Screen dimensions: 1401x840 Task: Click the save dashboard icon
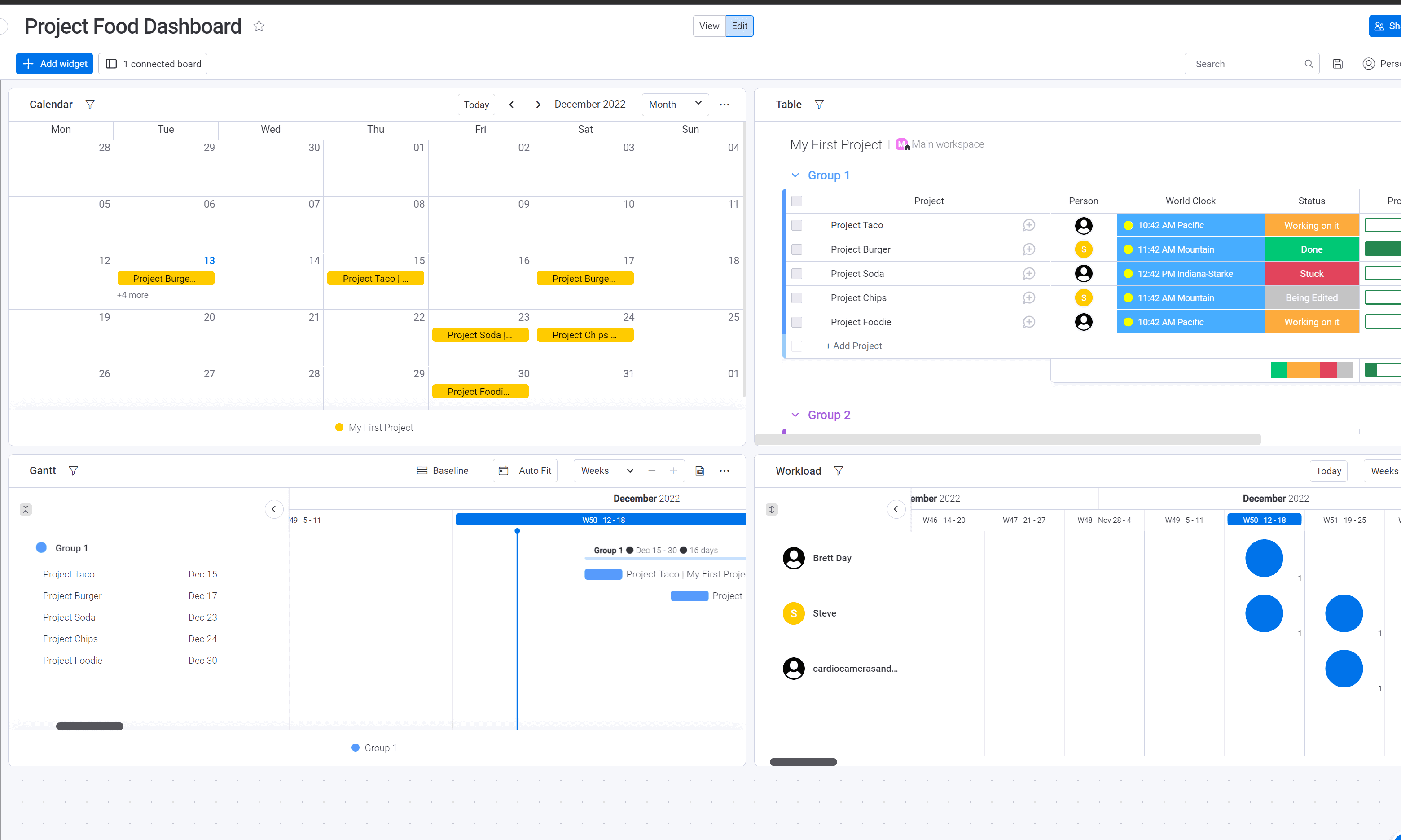pyautogui.click(x=1338, y=64)
